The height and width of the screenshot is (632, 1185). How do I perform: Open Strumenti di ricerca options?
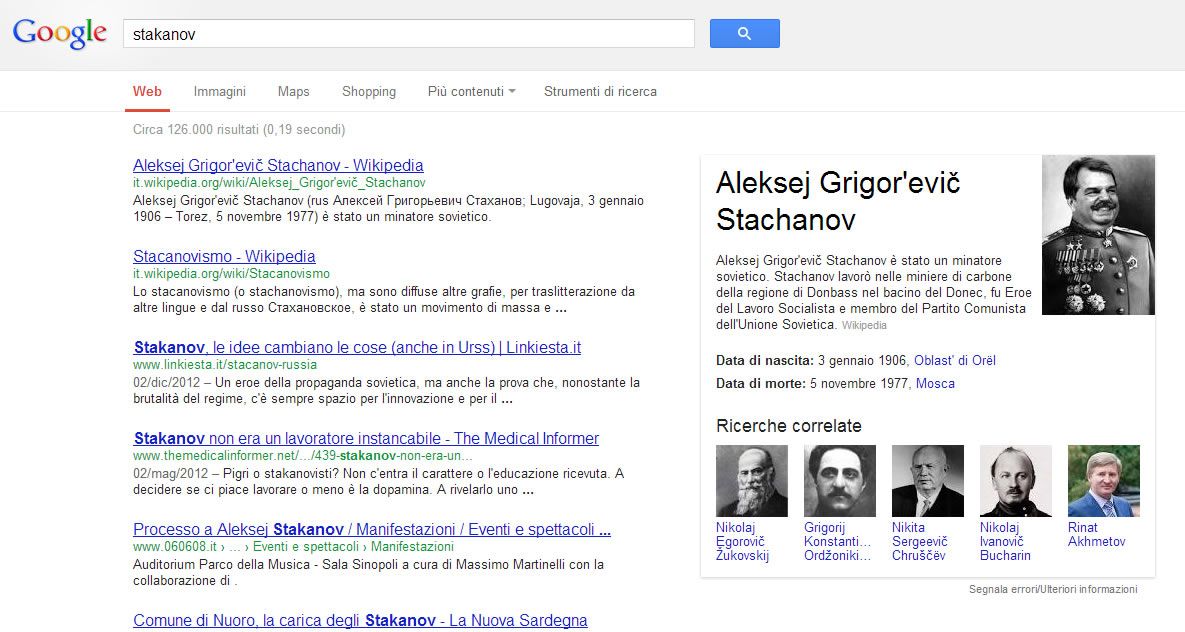point(600,91)
